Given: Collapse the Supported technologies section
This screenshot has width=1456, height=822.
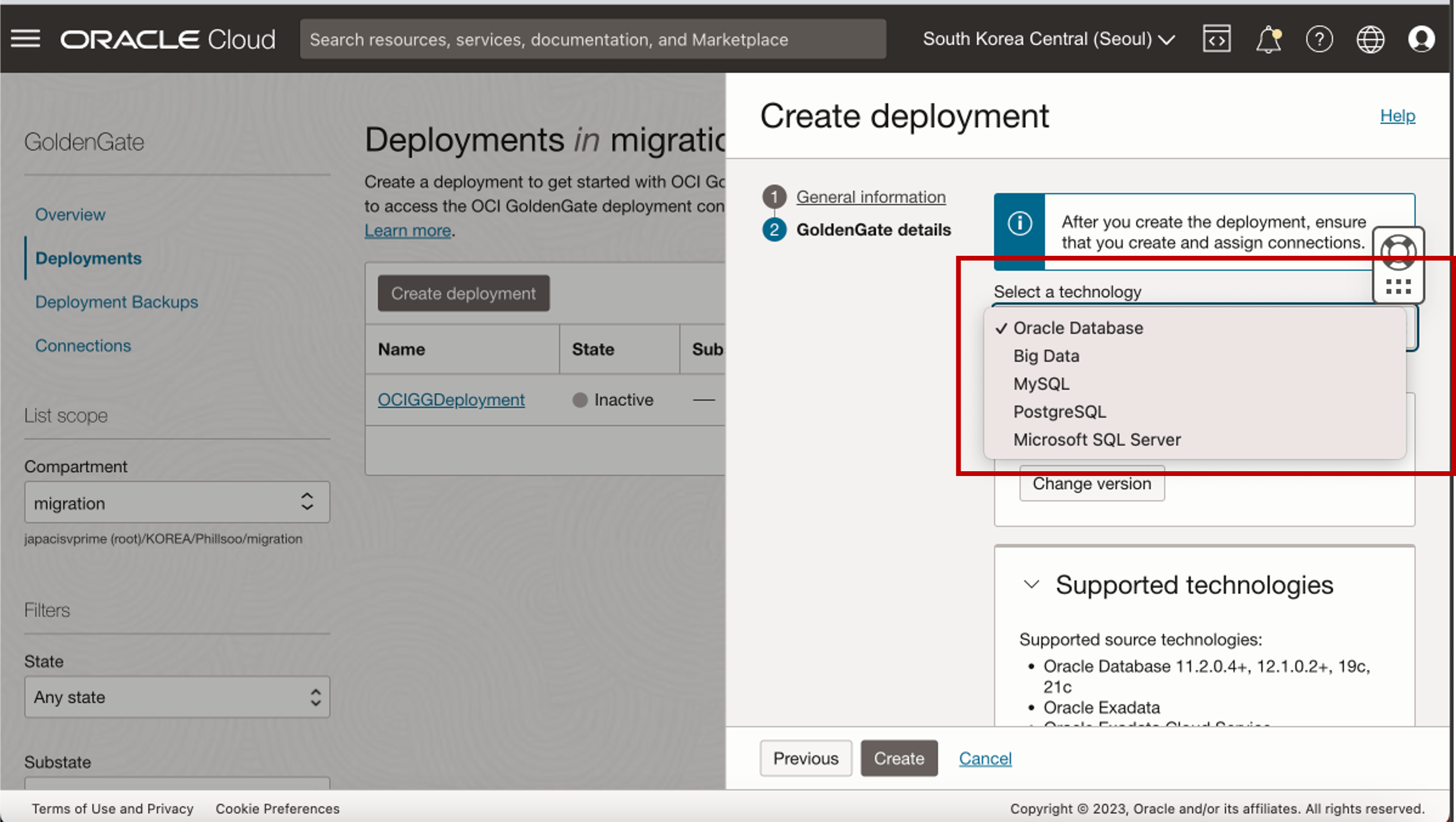Looking at the screenshot, I should click(1032, 584).
